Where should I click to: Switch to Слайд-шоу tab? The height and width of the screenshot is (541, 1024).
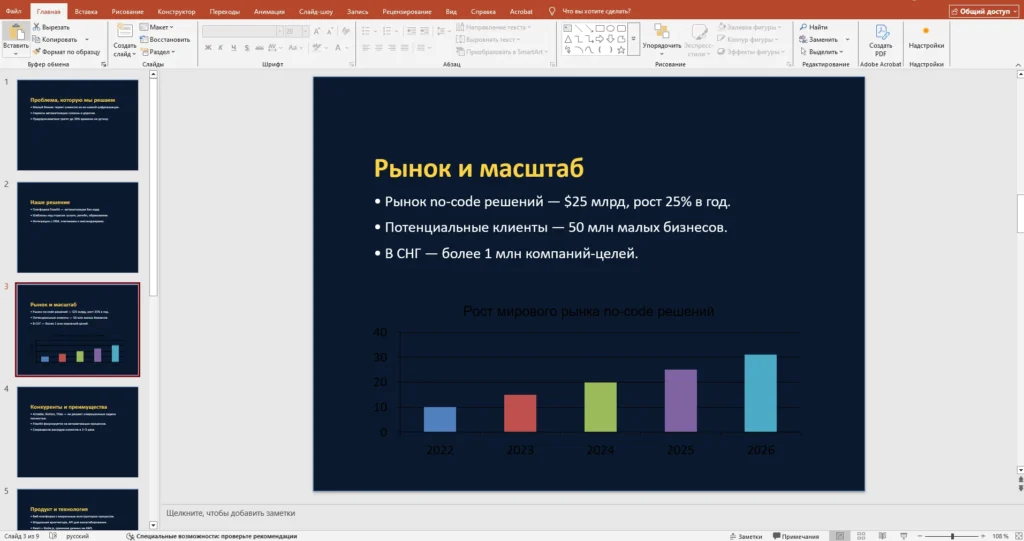pyautogui.click(x=316, y=11)
